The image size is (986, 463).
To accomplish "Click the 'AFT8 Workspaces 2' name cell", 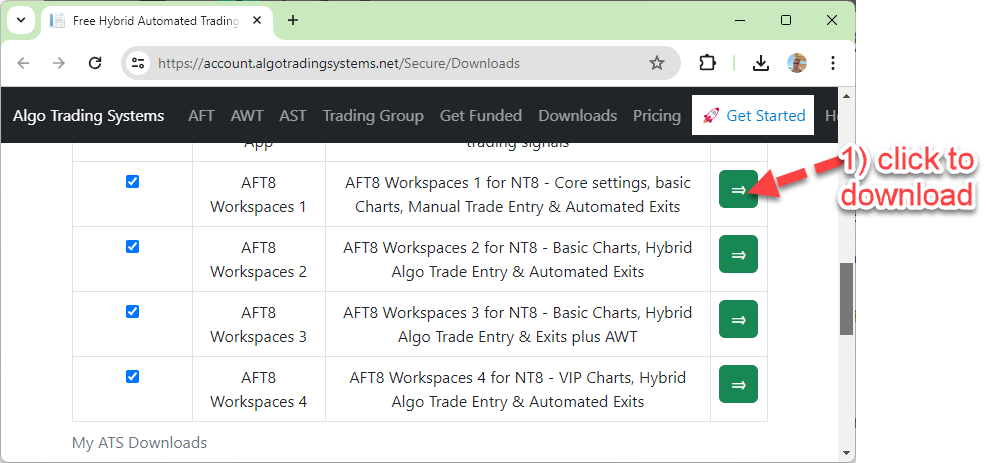I will pyautogui.click(x=258, y=259).
